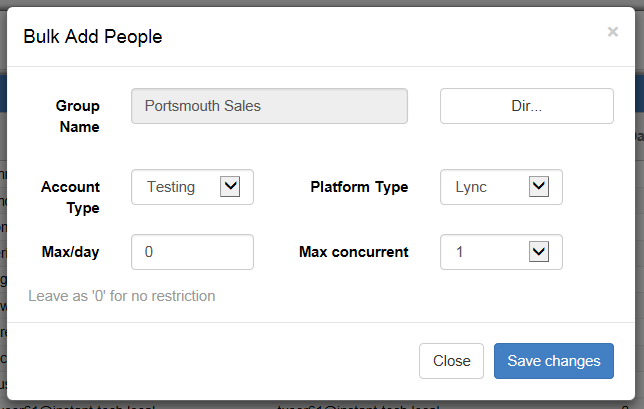
Task: Open the Max concurrent dropdown arrow
Action: (x=539, y=251)
